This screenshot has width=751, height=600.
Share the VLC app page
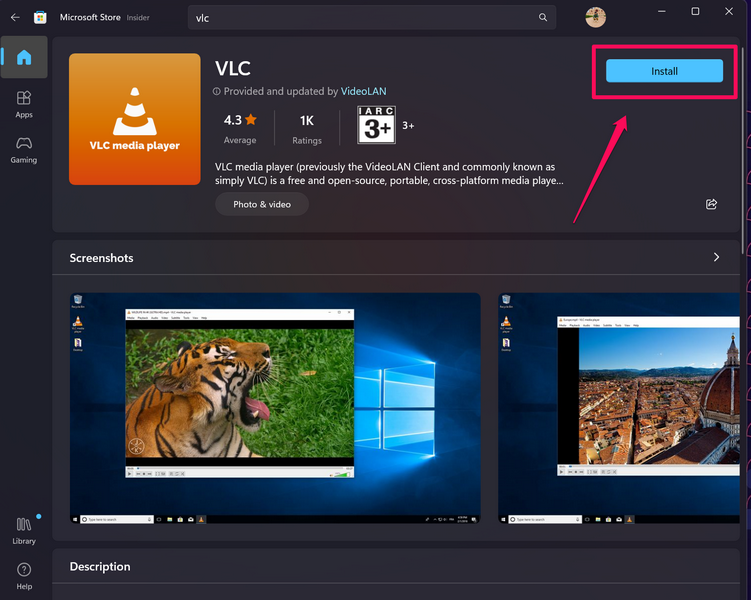tap(711, 204)
